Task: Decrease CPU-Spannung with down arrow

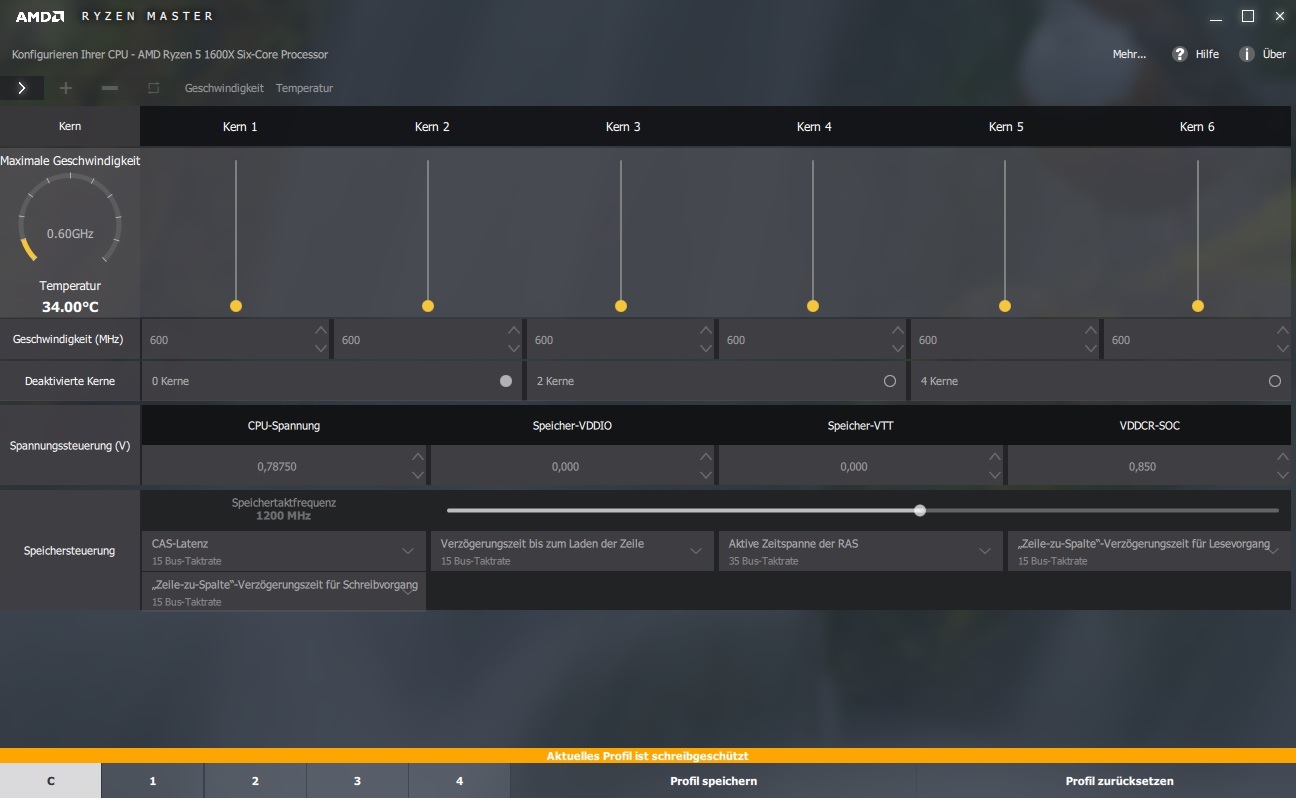Action: pos(417,475)
